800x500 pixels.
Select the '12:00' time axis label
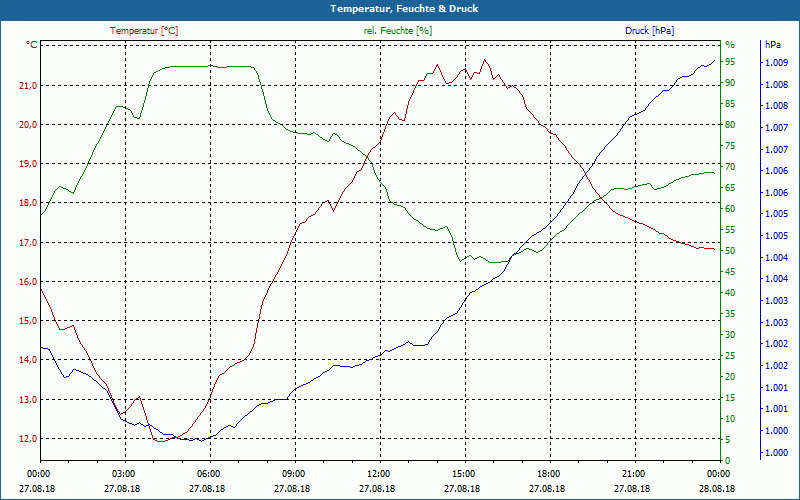[378, 473]
